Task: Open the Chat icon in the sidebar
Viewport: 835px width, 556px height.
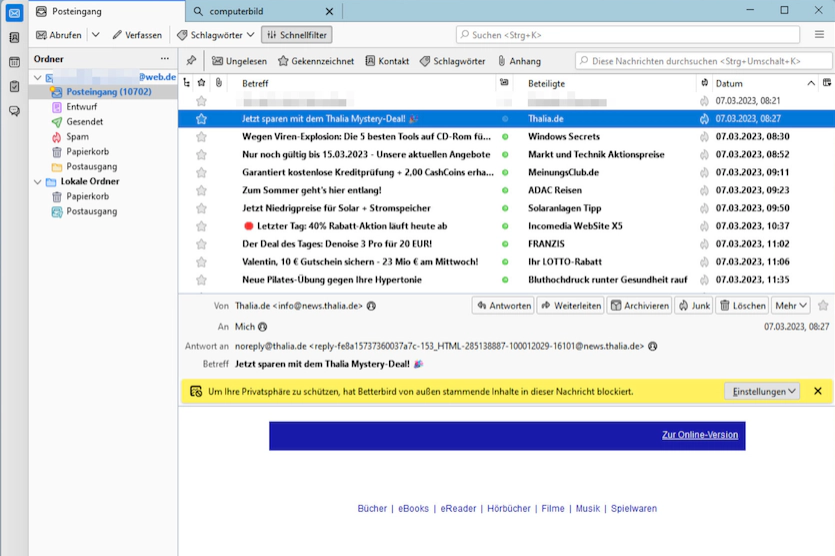Action: [14, 111]
